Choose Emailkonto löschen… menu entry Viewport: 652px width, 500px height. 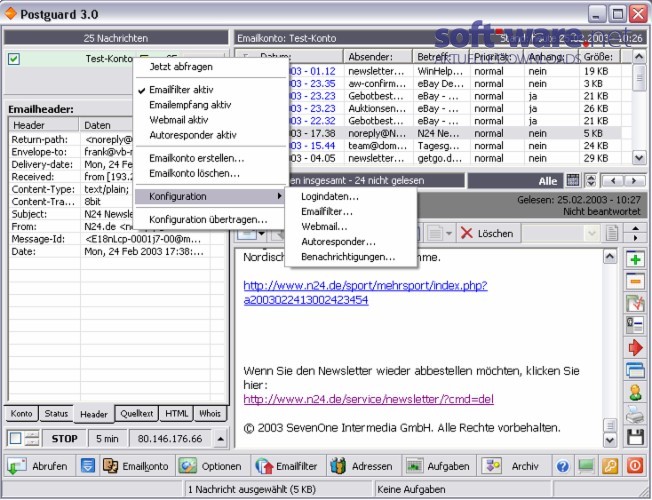(211, 173)
